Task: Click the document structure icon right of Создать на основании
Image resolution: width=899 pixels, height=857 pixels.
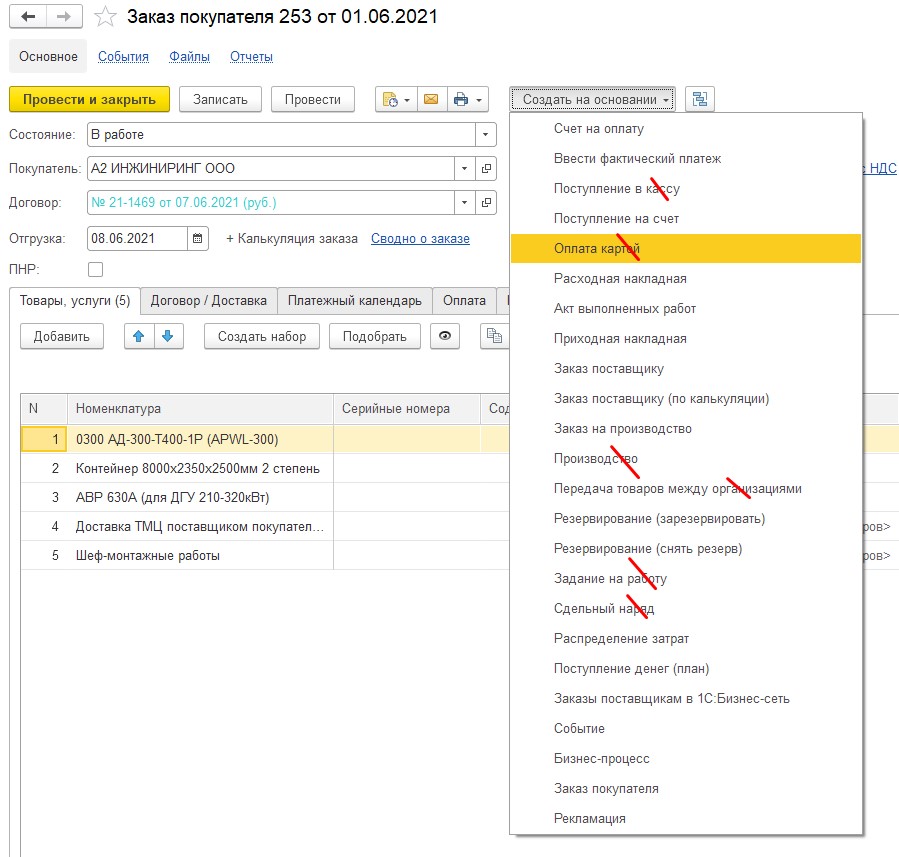Action: click(700, 99)
